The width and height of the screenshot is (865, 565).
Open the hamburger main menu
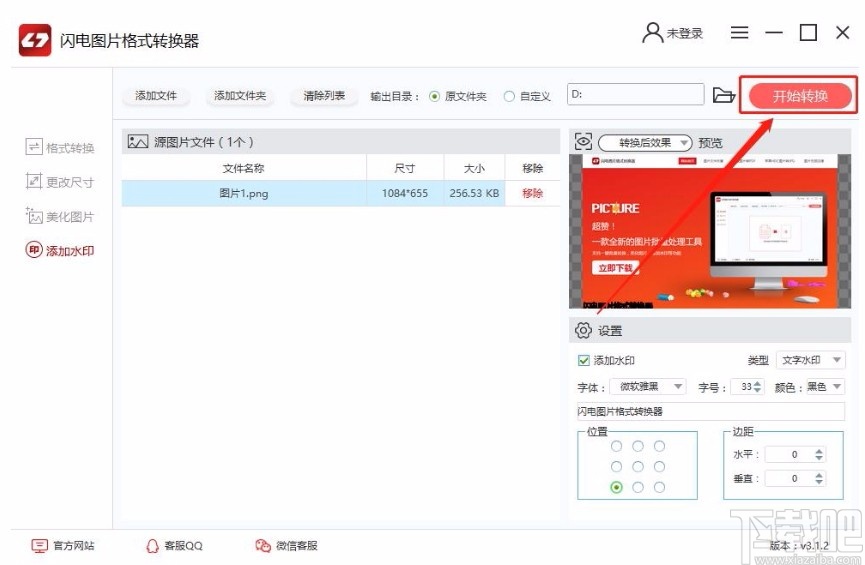[x=739, y=33]
